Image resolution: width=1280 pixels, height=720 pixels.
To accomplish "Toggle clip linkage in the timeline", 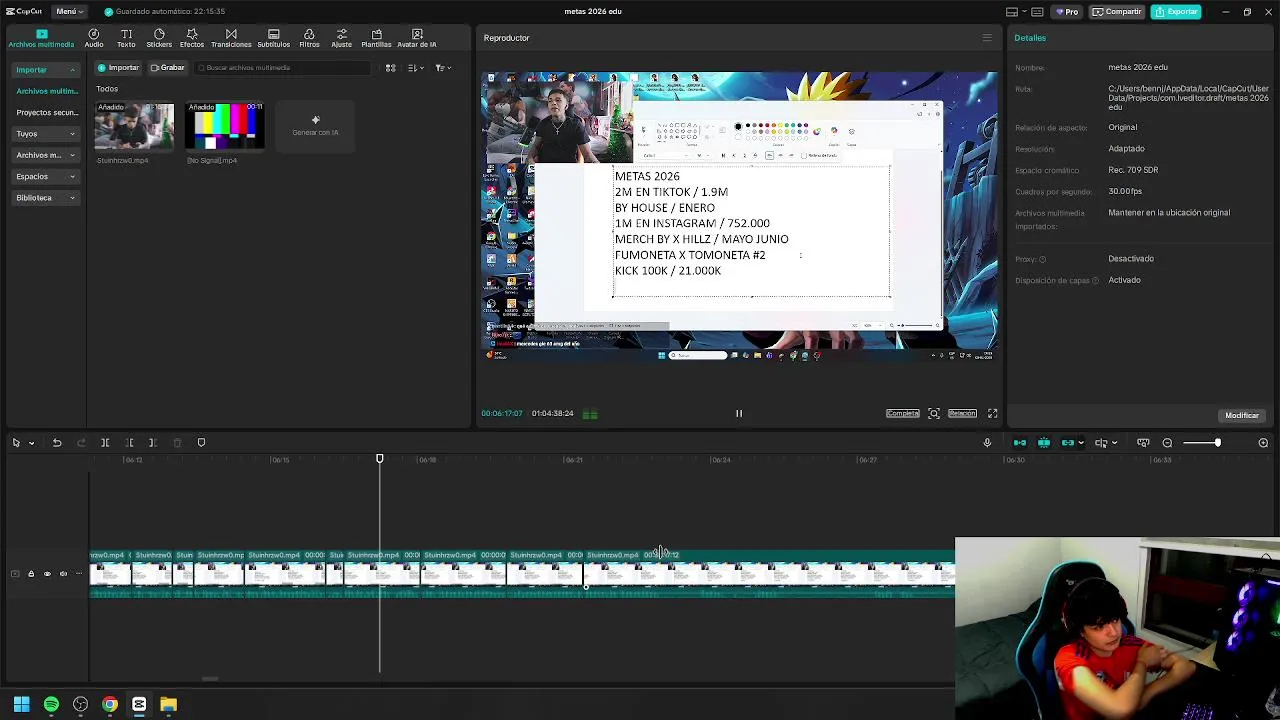I will click(x=1068, y=443).
